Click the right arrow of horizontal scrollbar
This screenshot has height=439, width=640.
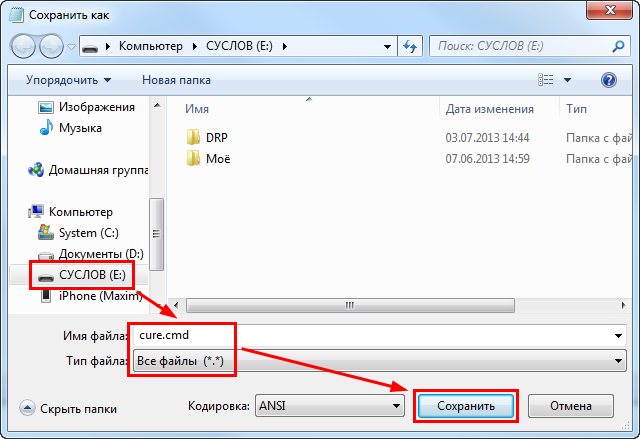coord(623,305)
